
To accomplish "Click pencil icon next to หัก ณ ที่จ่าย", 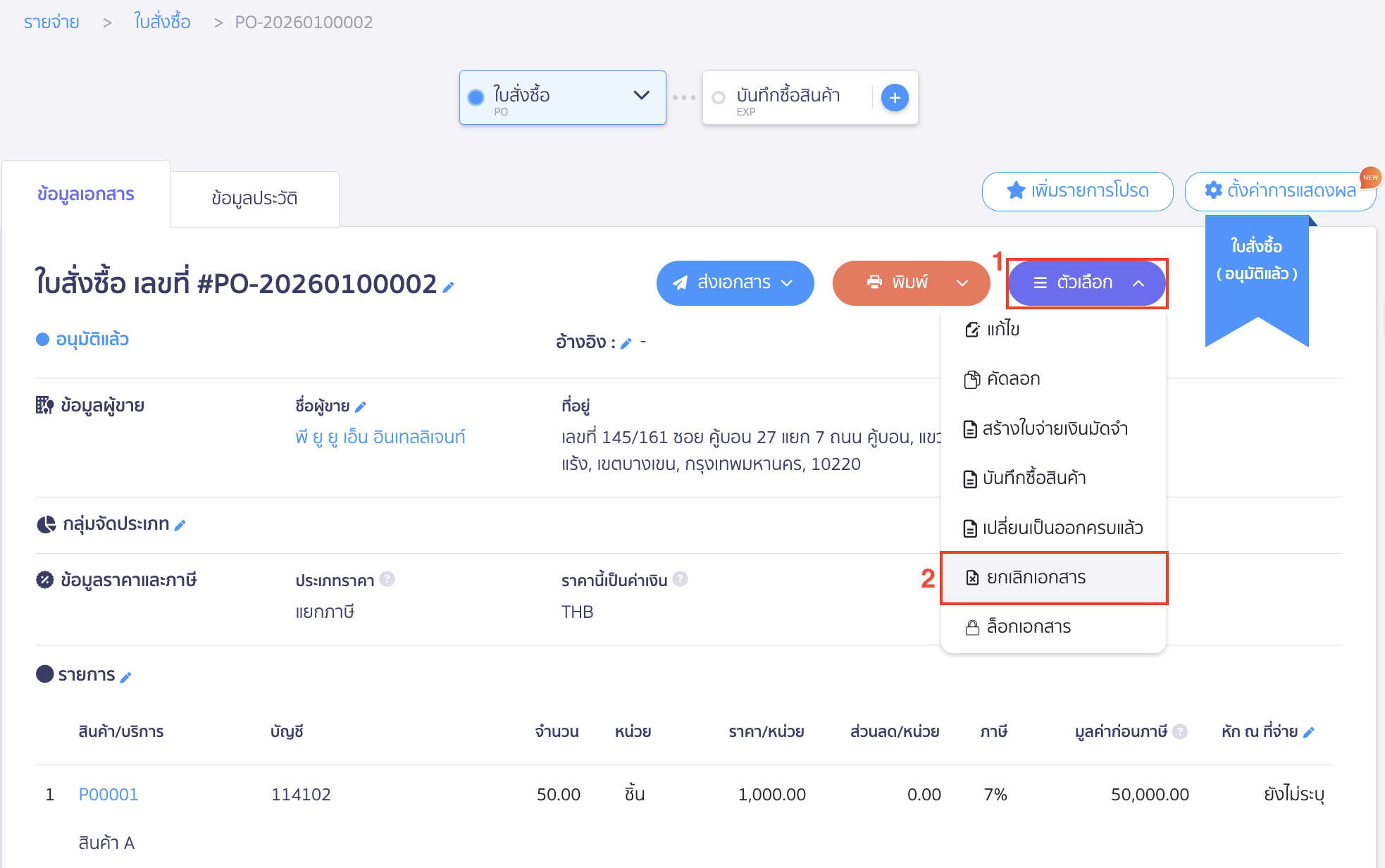I will [x=1309, y=733].
